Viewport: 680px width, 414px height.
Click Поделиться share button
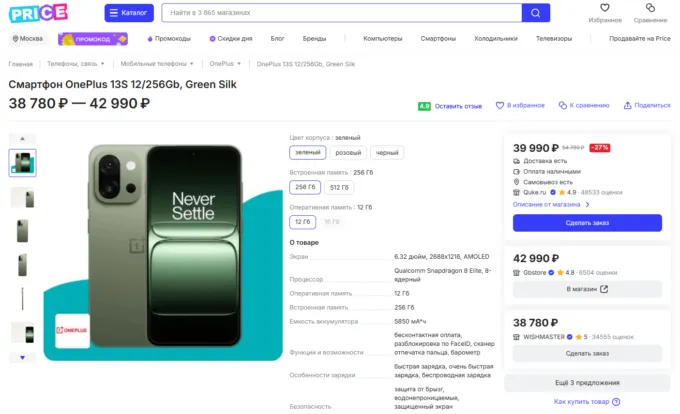point(647,105)
